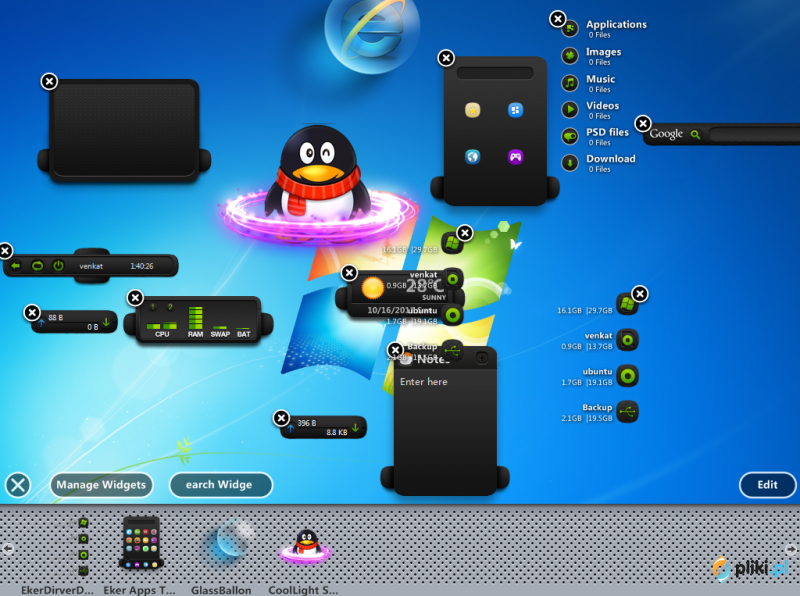This screenshot has height=596, width=800.
Task: Remove the power control widget
Action: 5,251
